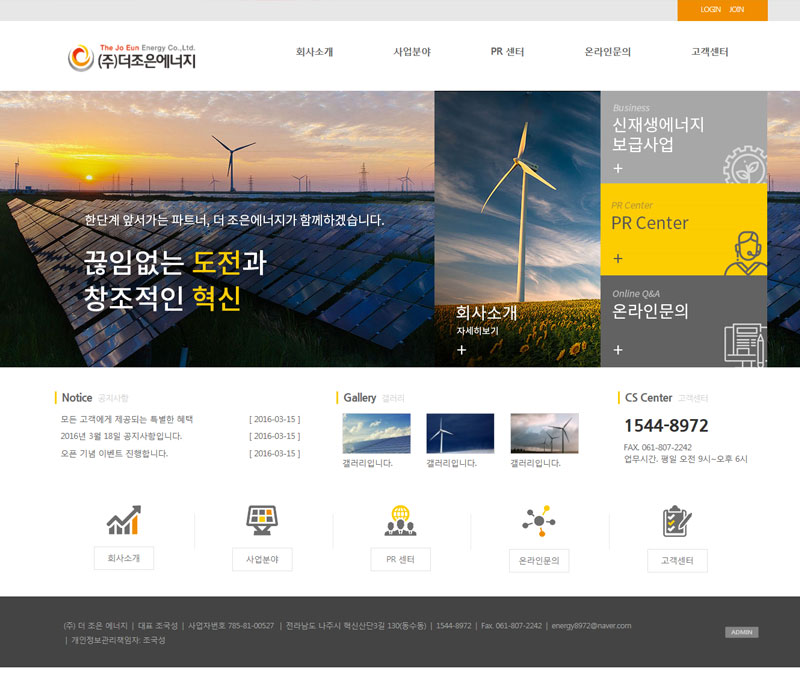Viewport: 800px width, 681px height.
Task: Expand the plus sign in yellow PR Center tile
Action: tap(618, 259)
